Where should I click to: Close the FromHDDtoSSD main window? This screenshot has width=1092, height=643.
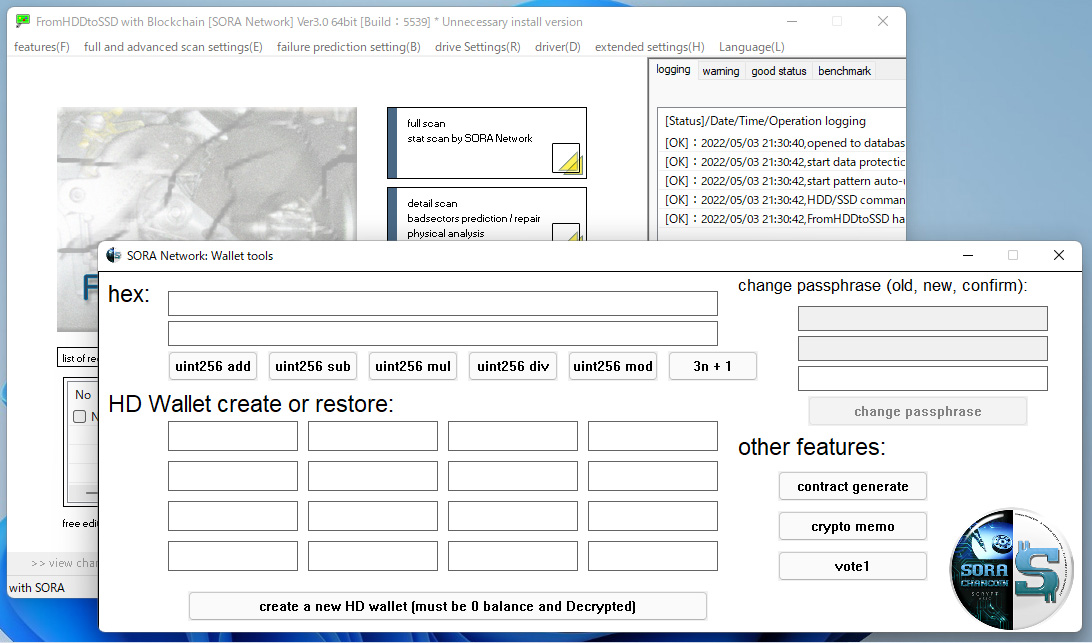tap(882, 22)
